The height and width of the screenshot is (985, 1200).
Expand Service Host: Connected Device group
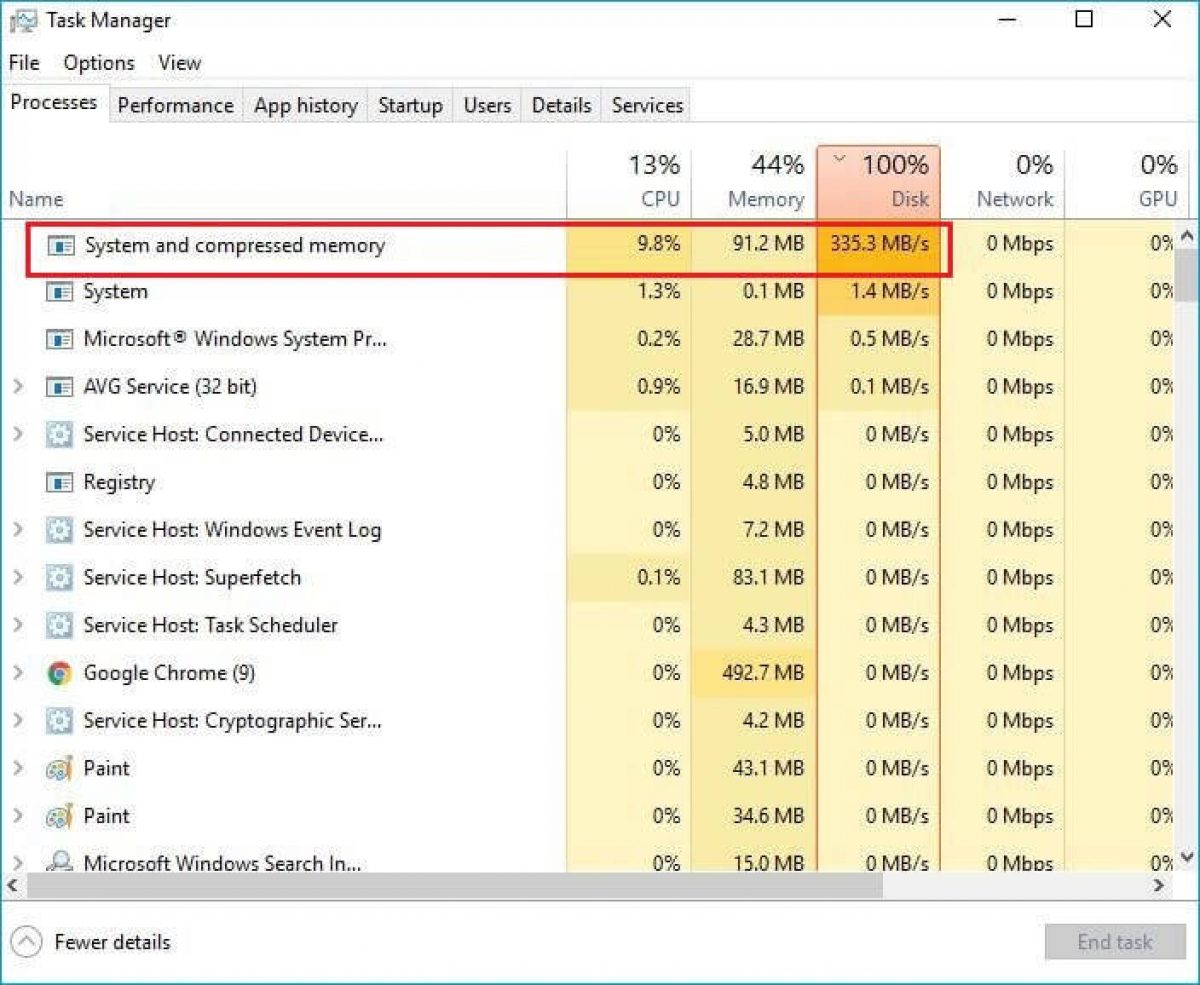coord(17,435)
